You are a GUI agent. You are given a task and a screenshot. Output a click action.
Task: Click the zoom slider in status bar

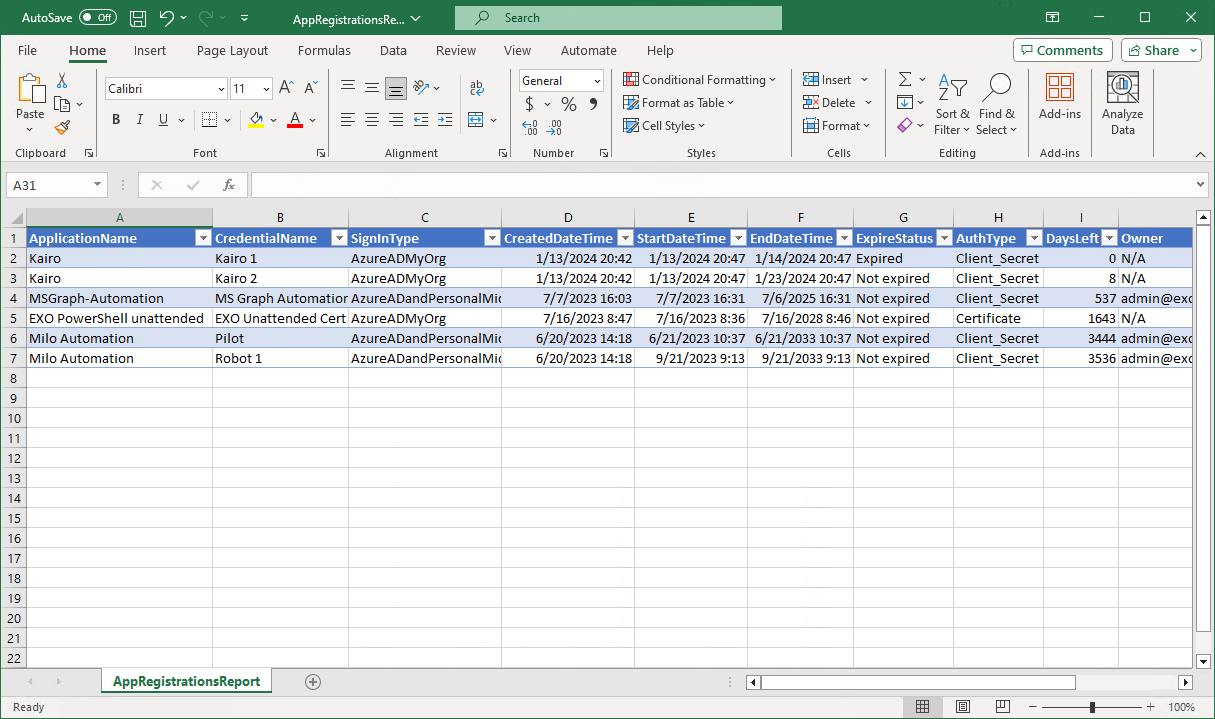tap(1092, 707)
